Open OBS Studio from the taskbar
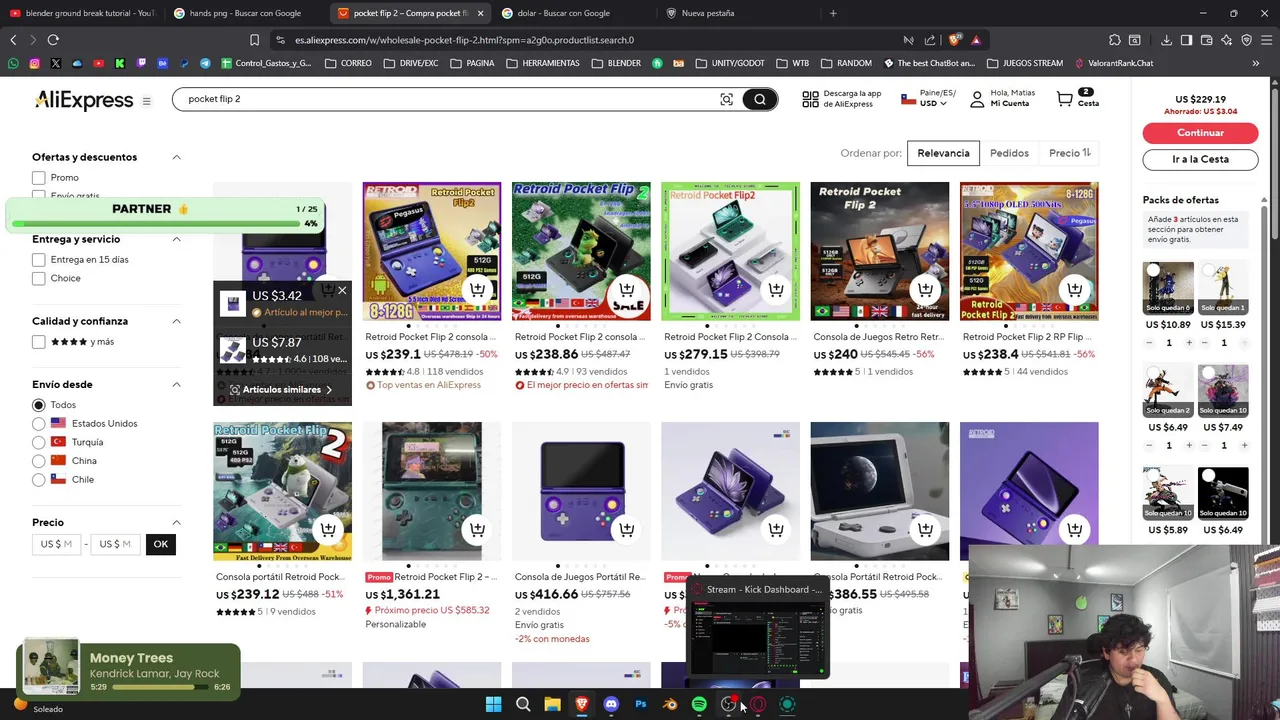 [x=728, y=704]
